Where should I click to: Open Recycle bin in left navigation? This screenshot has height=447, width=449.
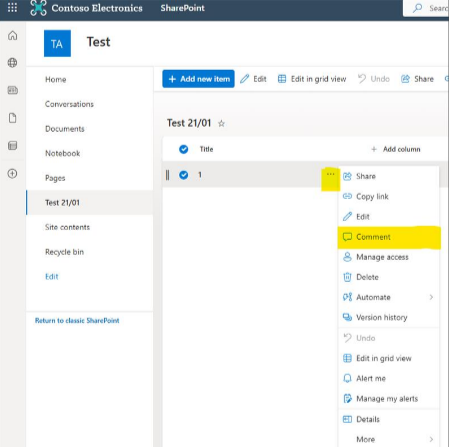(x=64, y=252)
